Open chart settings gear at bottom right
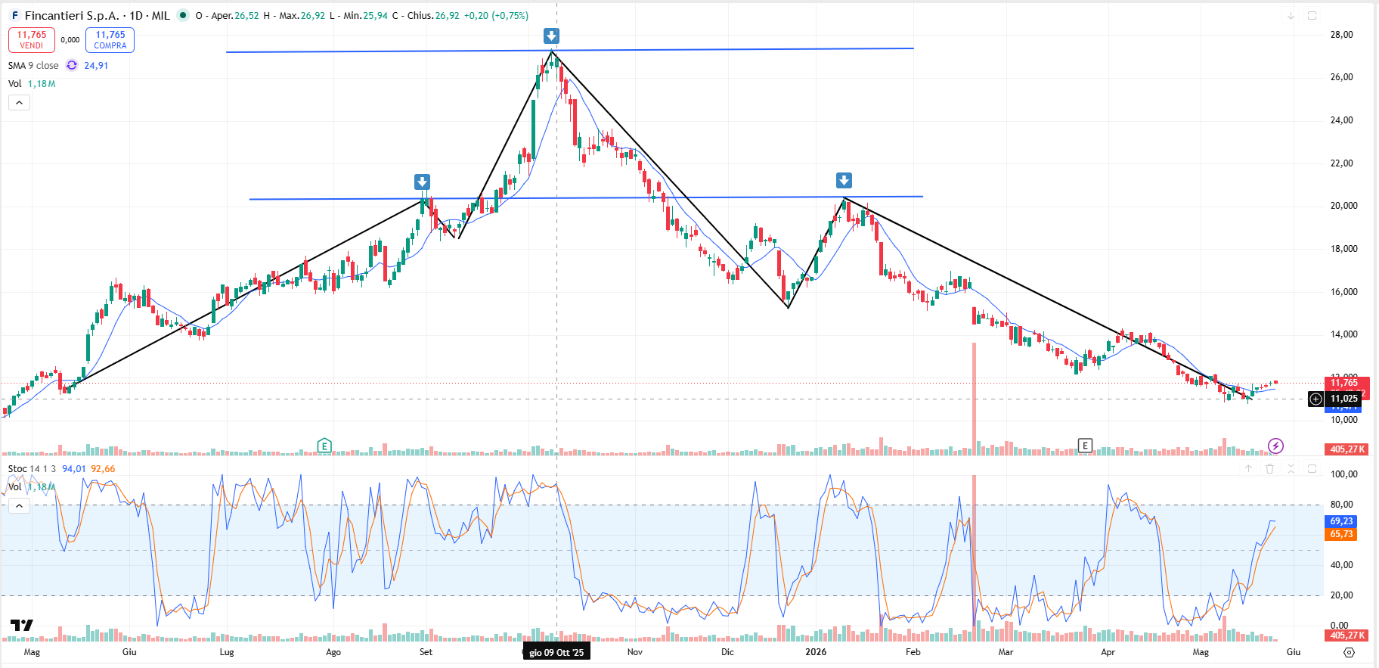This screenshot has width=1379, height=668. coord(1349,652)
